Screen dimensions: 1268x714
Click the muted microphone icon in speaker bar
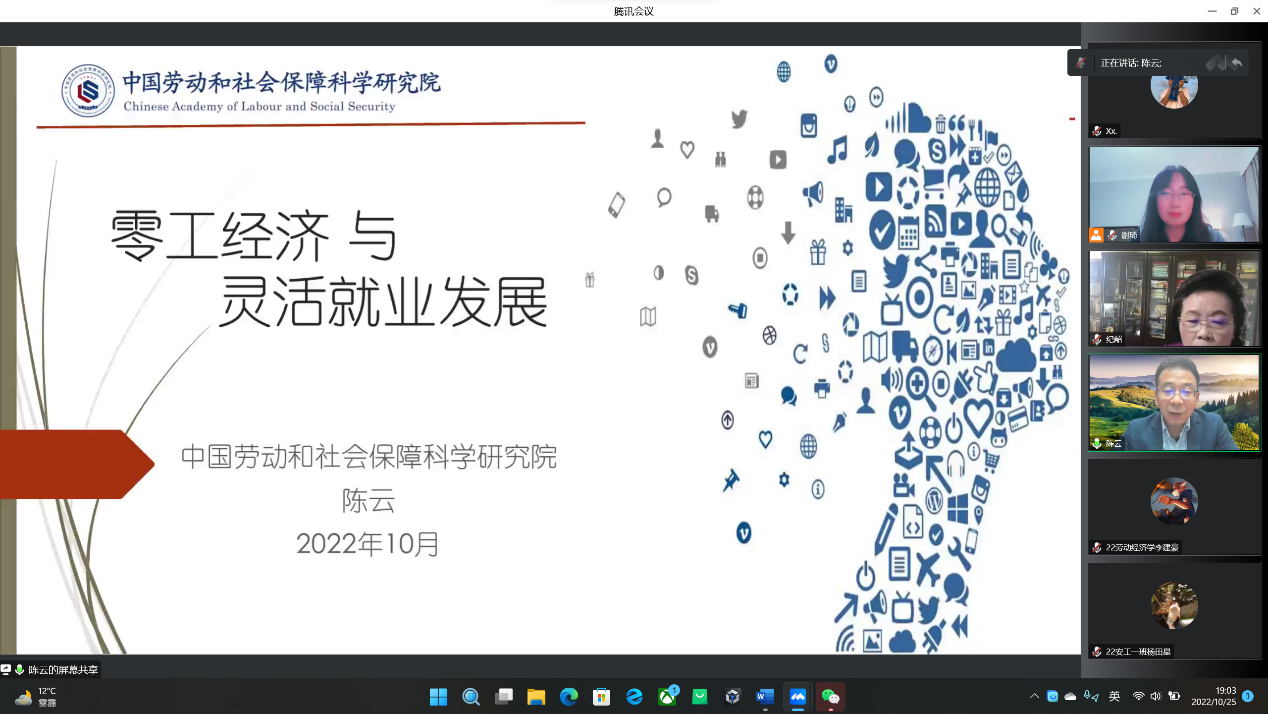pyautogui.click(x=1080, y=63)
